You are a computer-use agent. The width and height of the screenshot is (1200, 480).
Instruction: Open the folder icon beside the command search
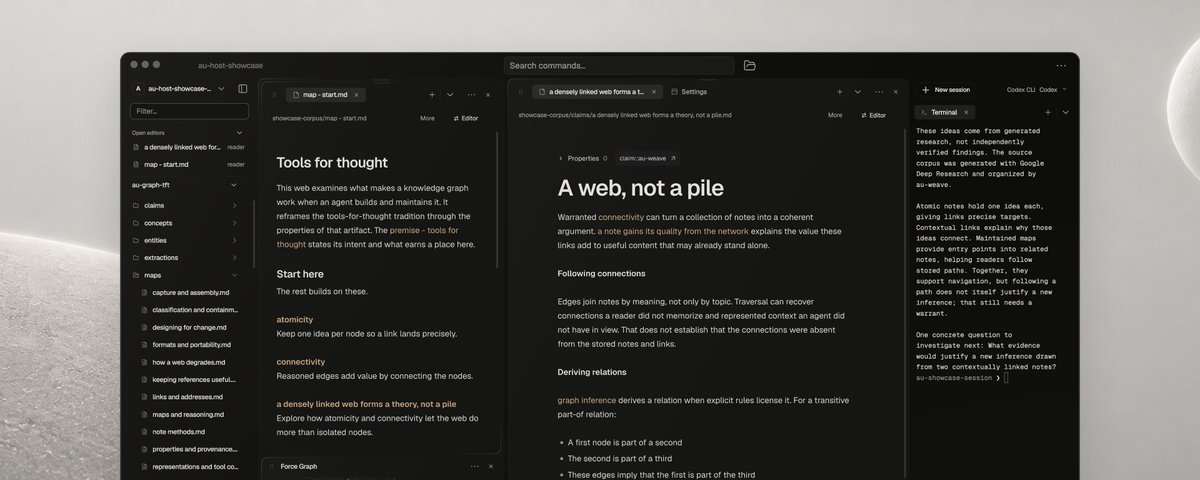tap(750, 65)
